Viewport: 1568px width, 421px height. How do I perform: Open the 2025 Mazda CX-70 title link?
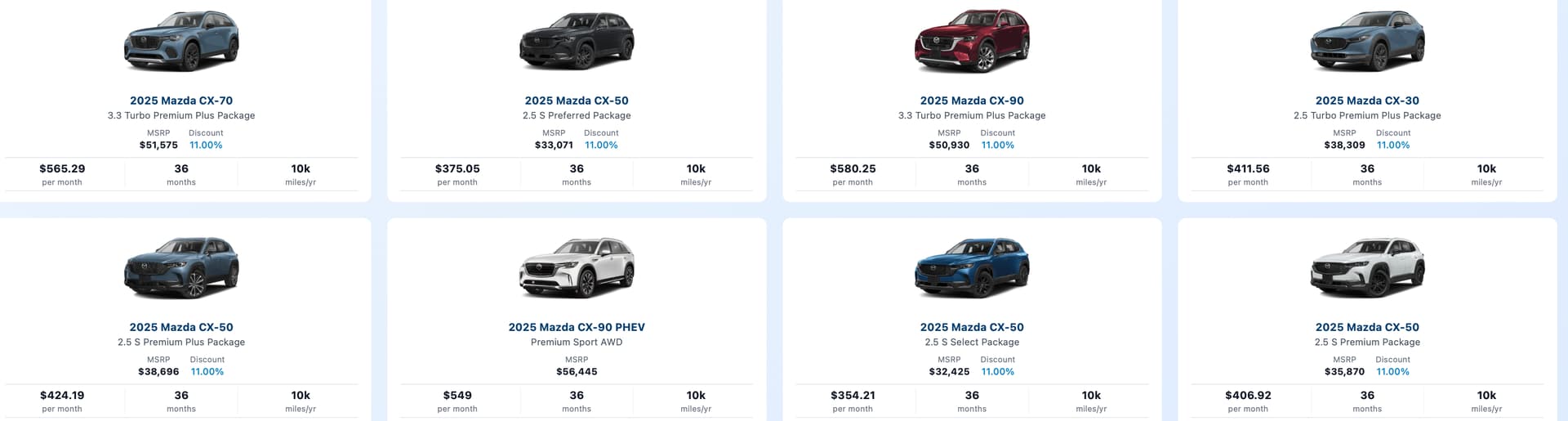(x=181, y=101)
